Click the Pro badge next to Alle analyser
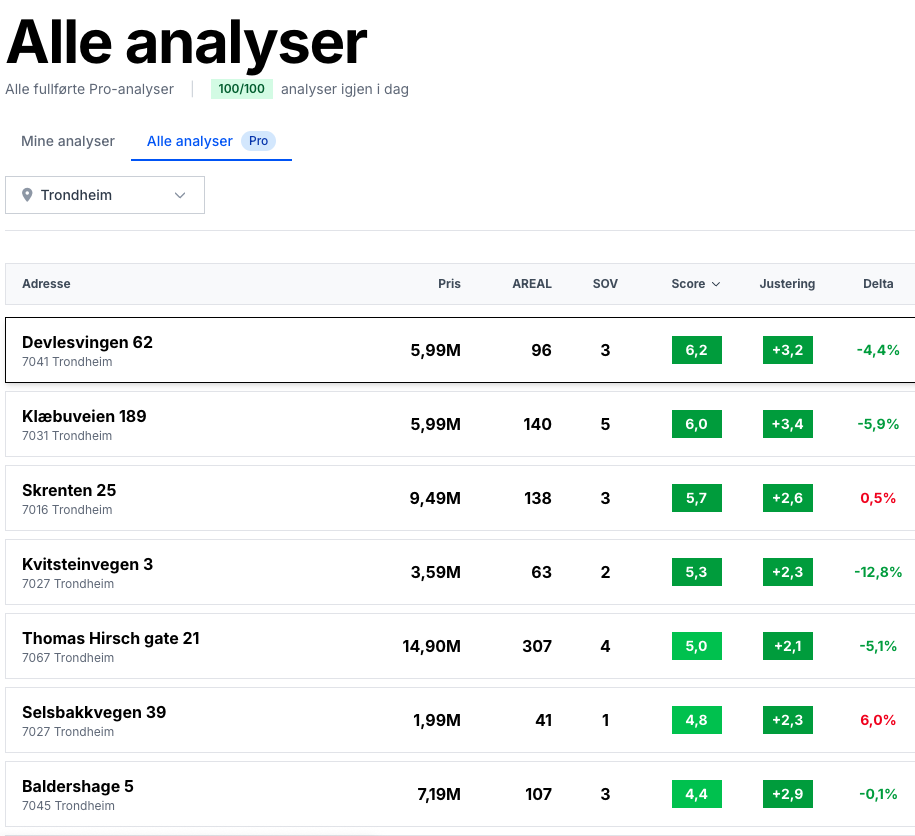The image size is (915, 836). coord(258,141)
